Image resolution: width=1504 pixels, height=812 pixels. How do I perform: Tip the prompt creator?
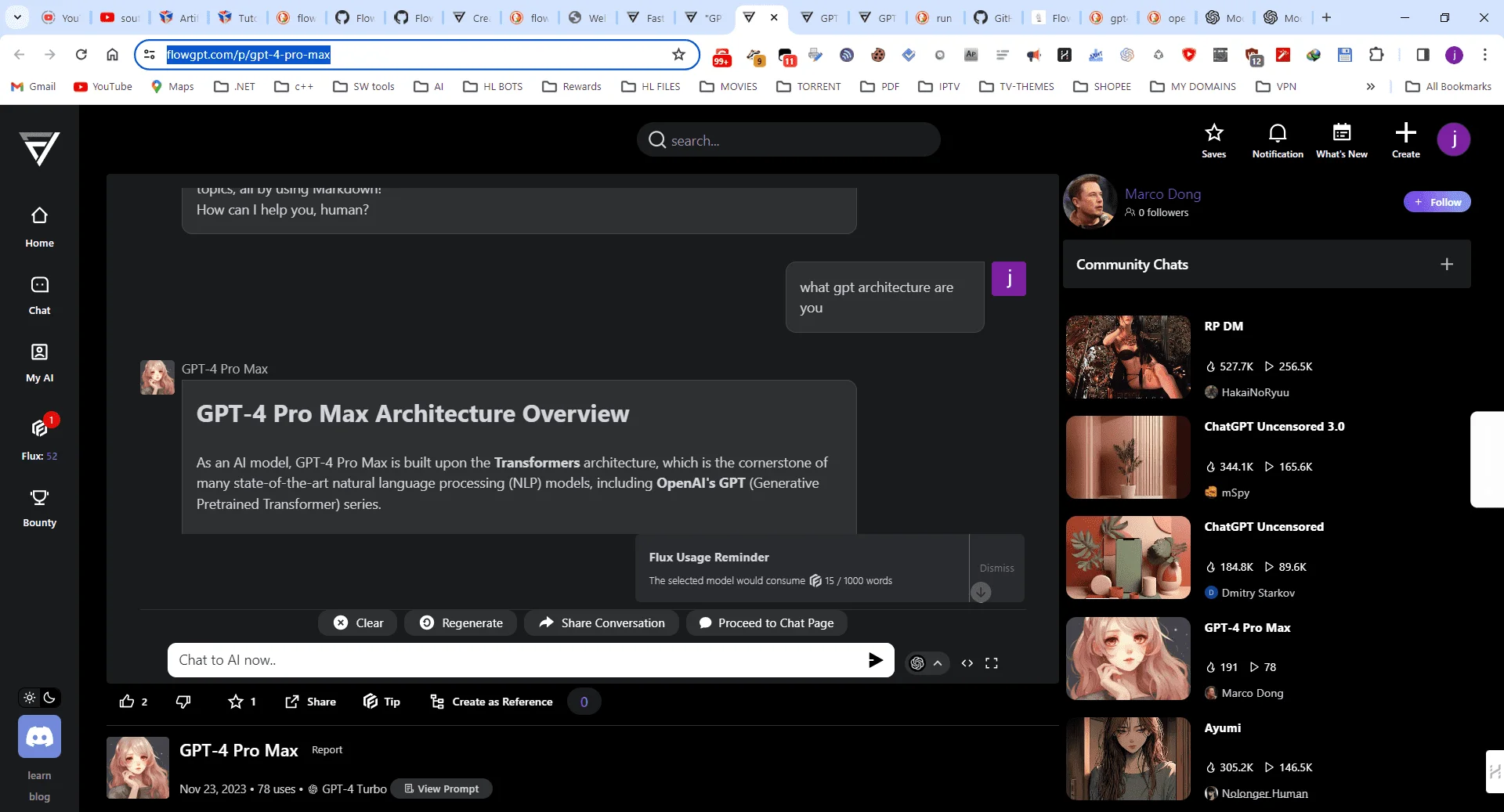[381, 702]
